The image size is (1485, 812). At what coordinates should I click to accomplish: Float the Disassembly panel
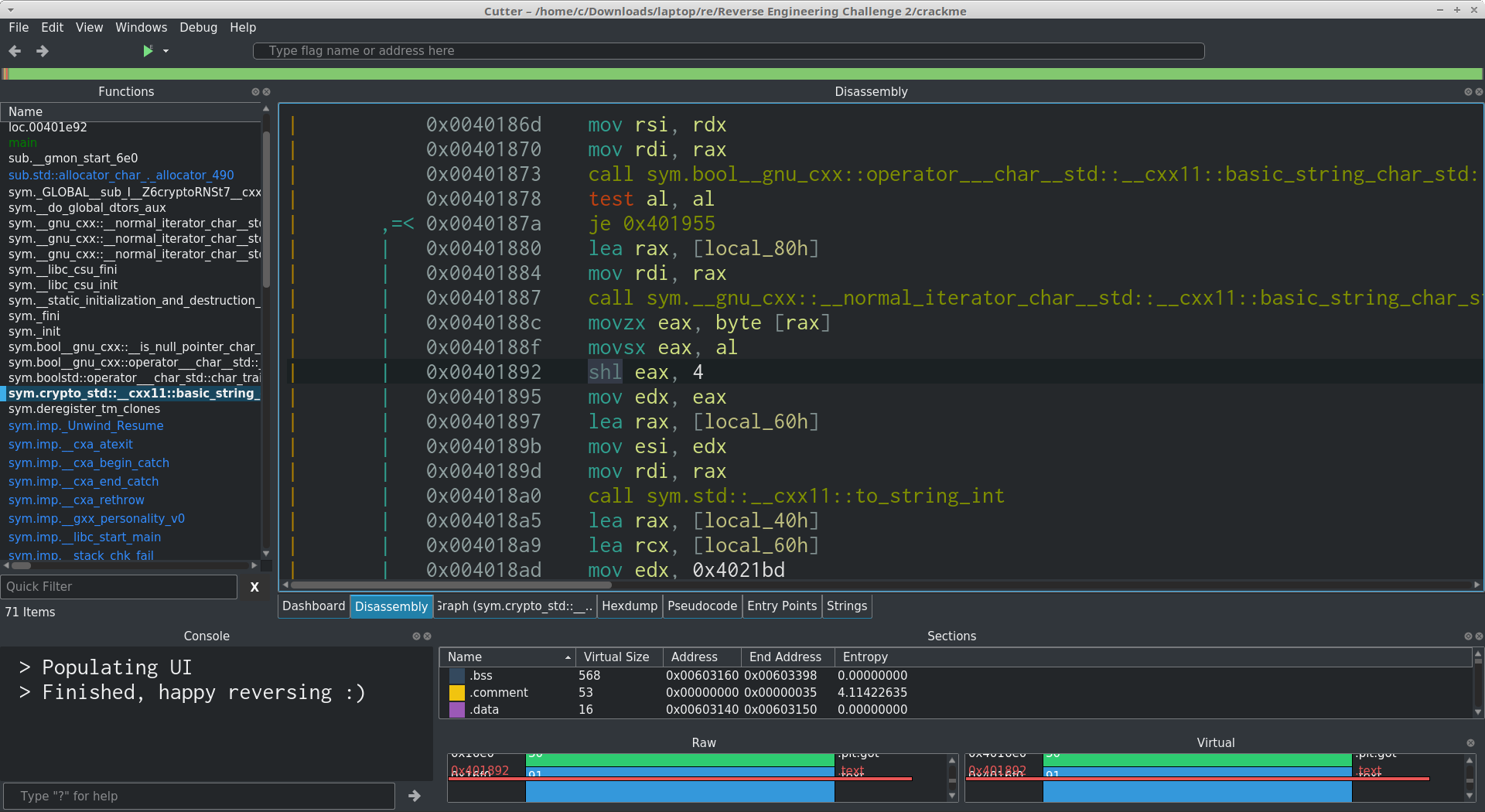point(1468,92)
